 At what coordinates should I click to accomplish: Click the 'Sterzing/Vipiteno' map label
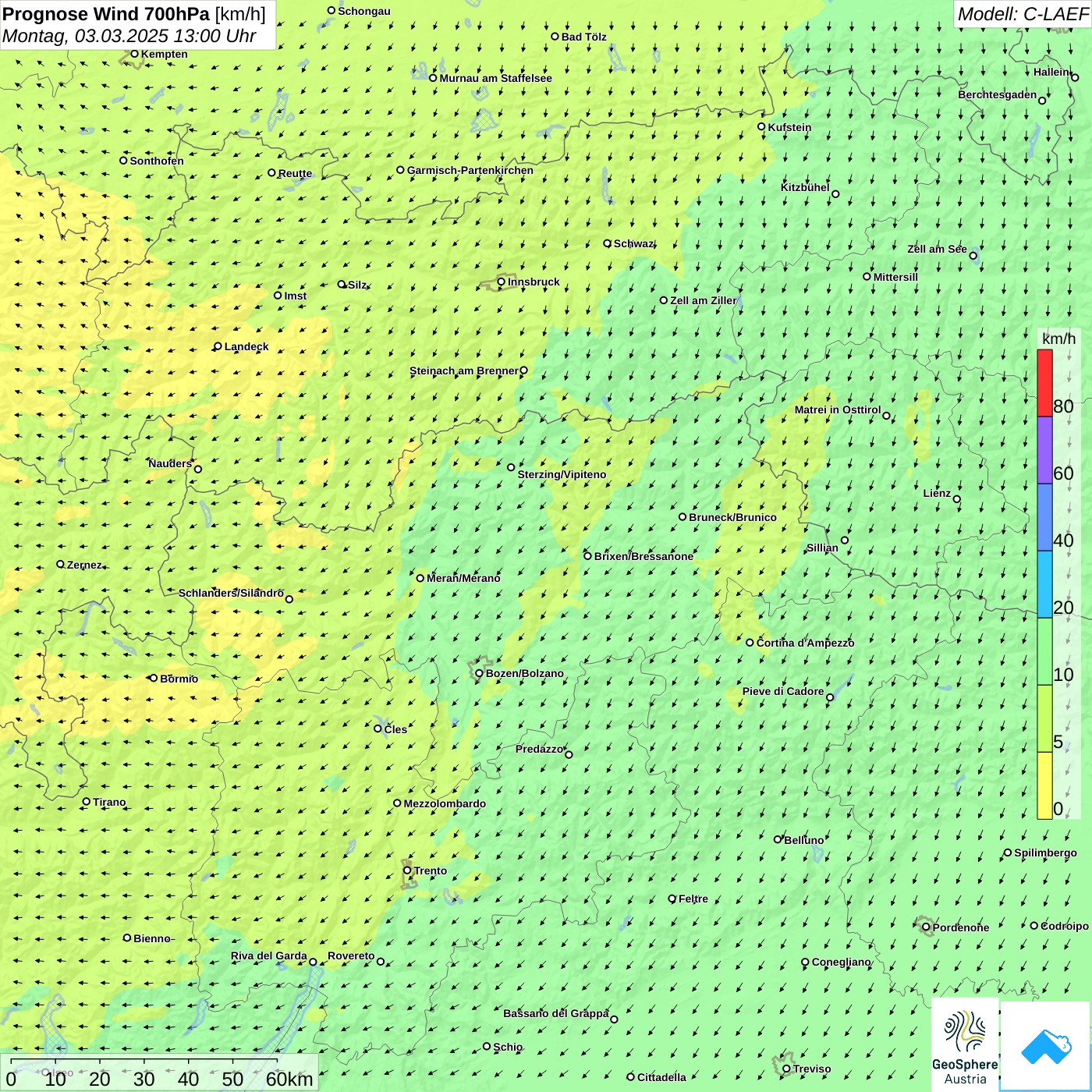[x=562, y=474]
